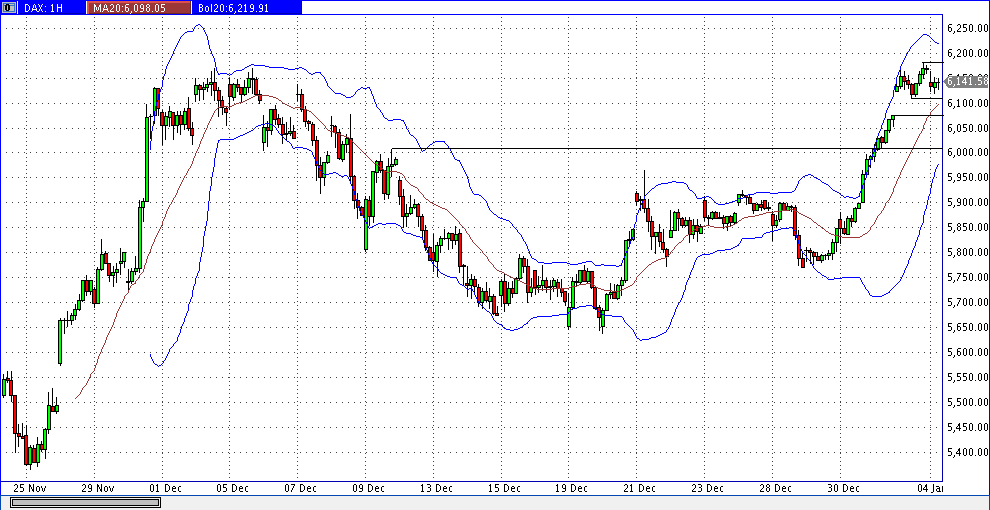Click the 13 Dec date axis label
990x510 pixels.
[x=436, y=488]
